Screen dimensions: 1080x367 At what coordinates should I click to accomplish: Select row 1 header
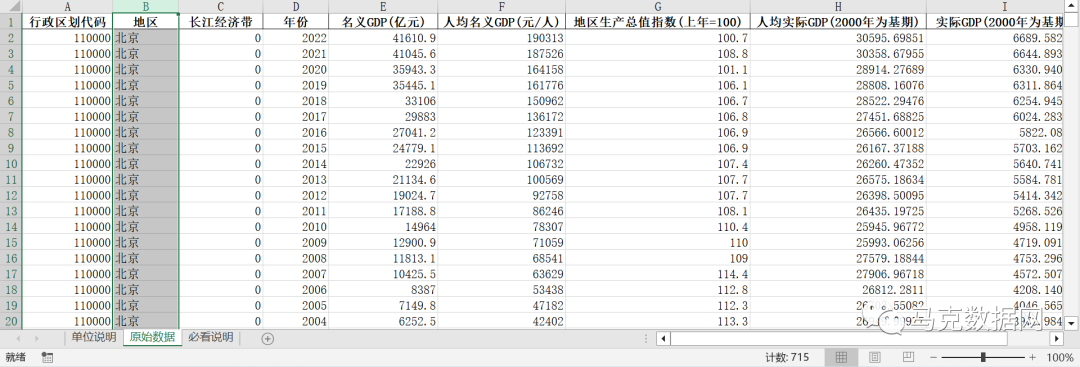click(11, 21)
